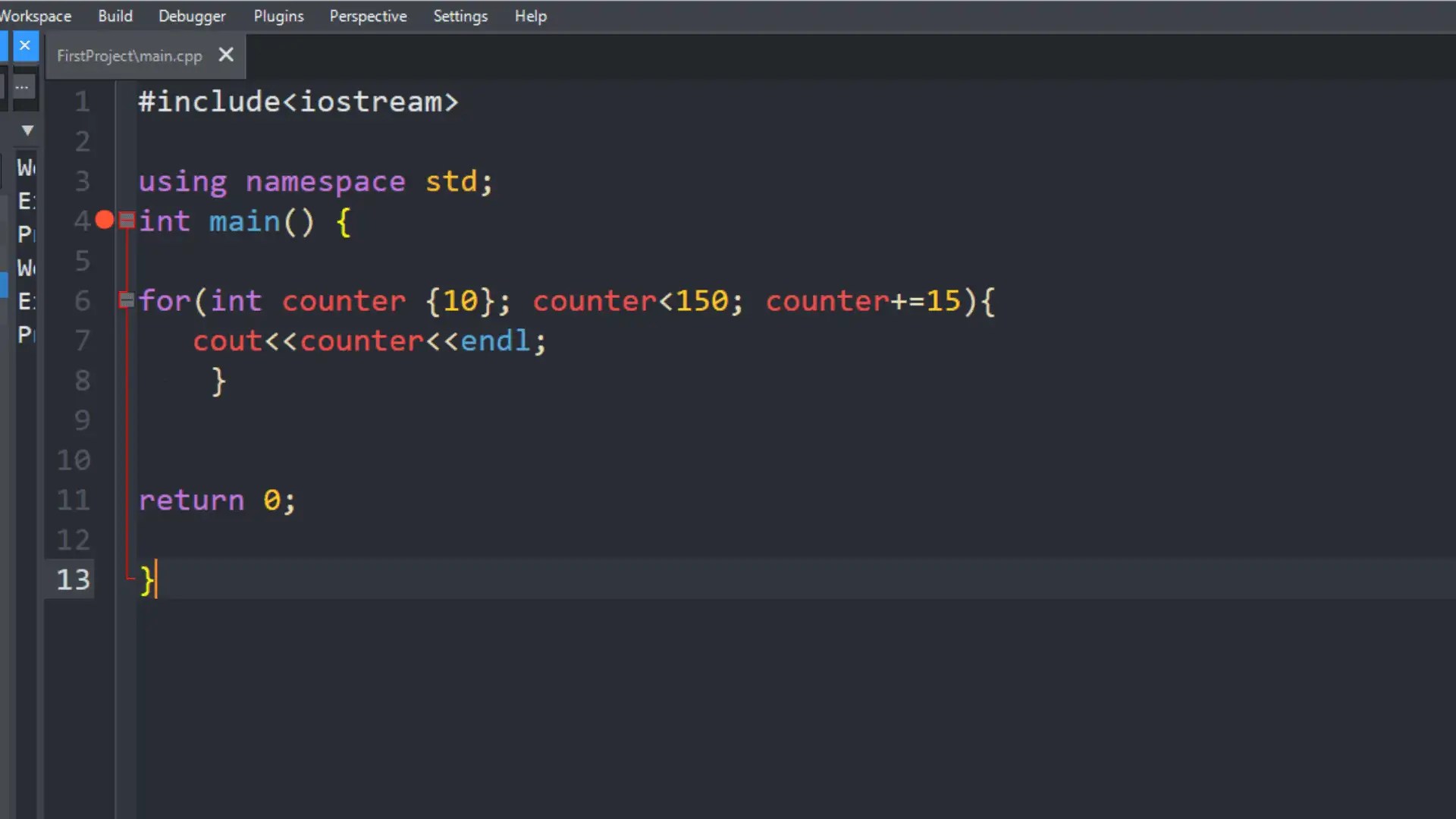Open the dropdown triangle in left panel
The height and width of the screenshot is (819, 1456).
point(27,130)
